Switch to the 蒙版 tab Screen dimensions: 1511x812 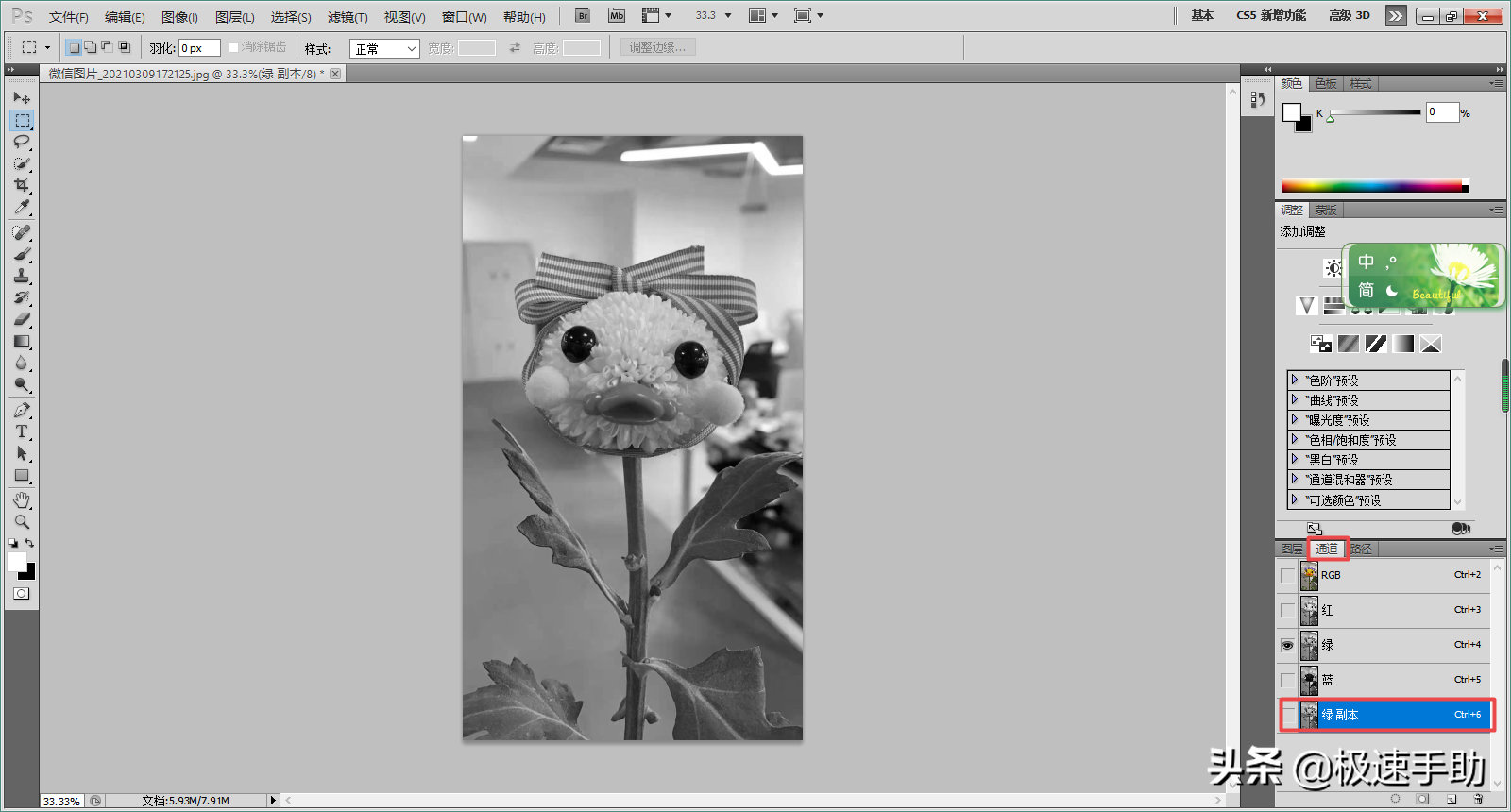1326,211
